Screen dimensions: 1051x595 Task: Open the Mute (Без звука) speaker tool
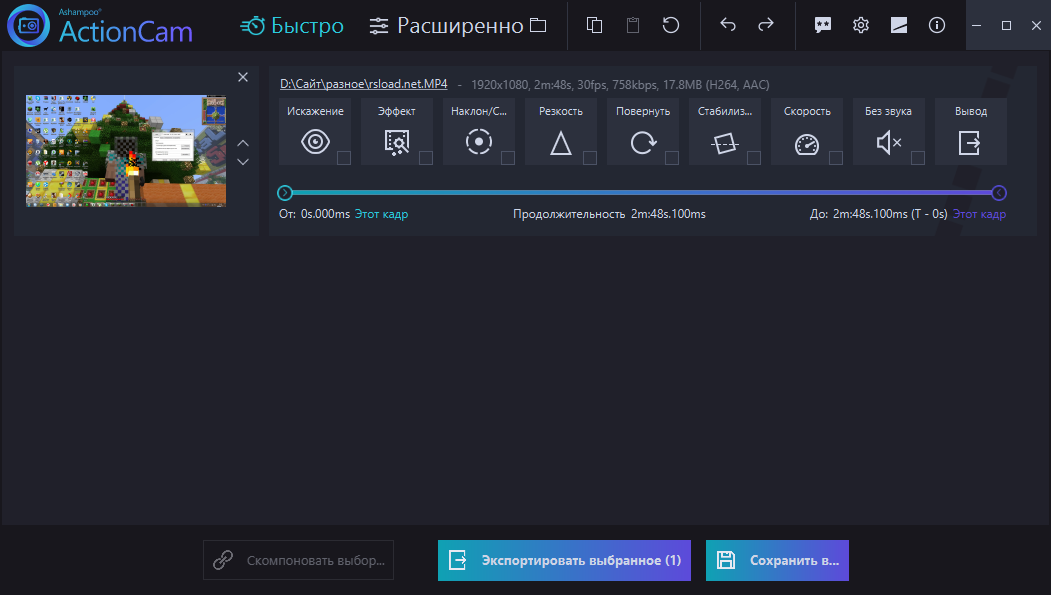click(x=889, y=132)
